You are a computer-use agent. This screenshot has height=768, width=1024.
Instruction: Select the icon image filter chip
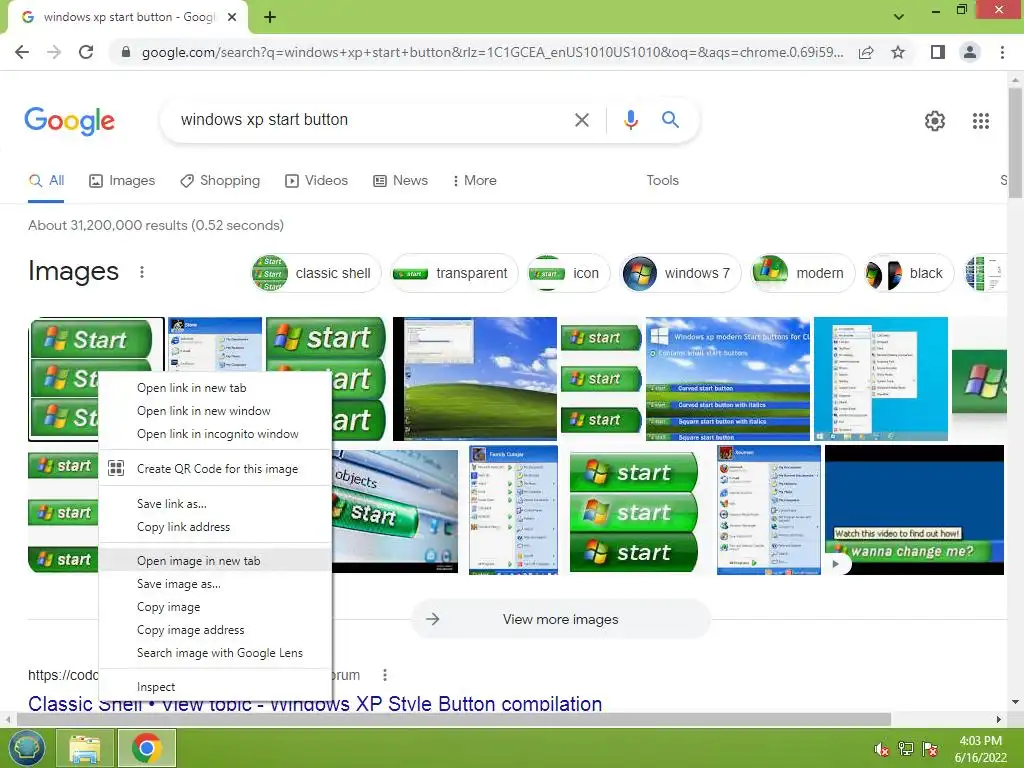coord(568,273)
